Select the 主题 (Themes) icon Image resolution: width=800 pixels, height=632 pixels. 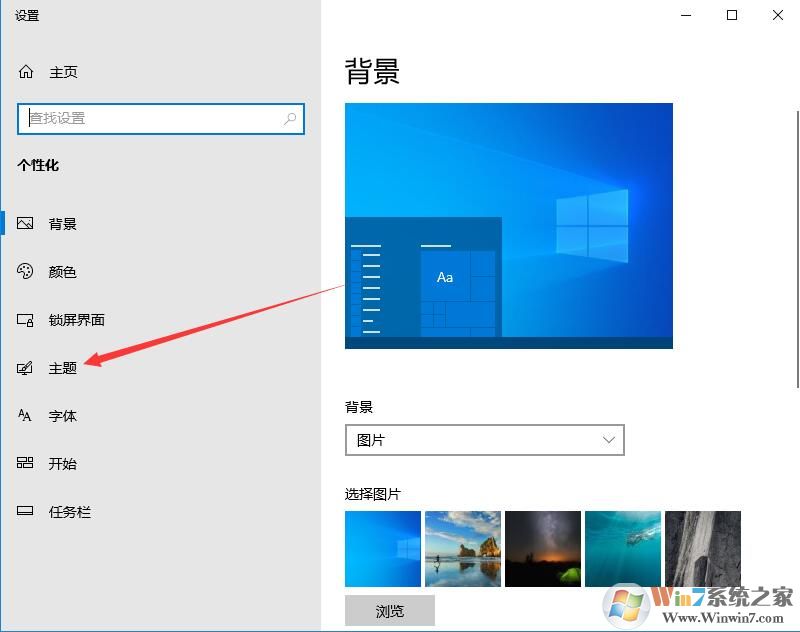pos(25,367)
